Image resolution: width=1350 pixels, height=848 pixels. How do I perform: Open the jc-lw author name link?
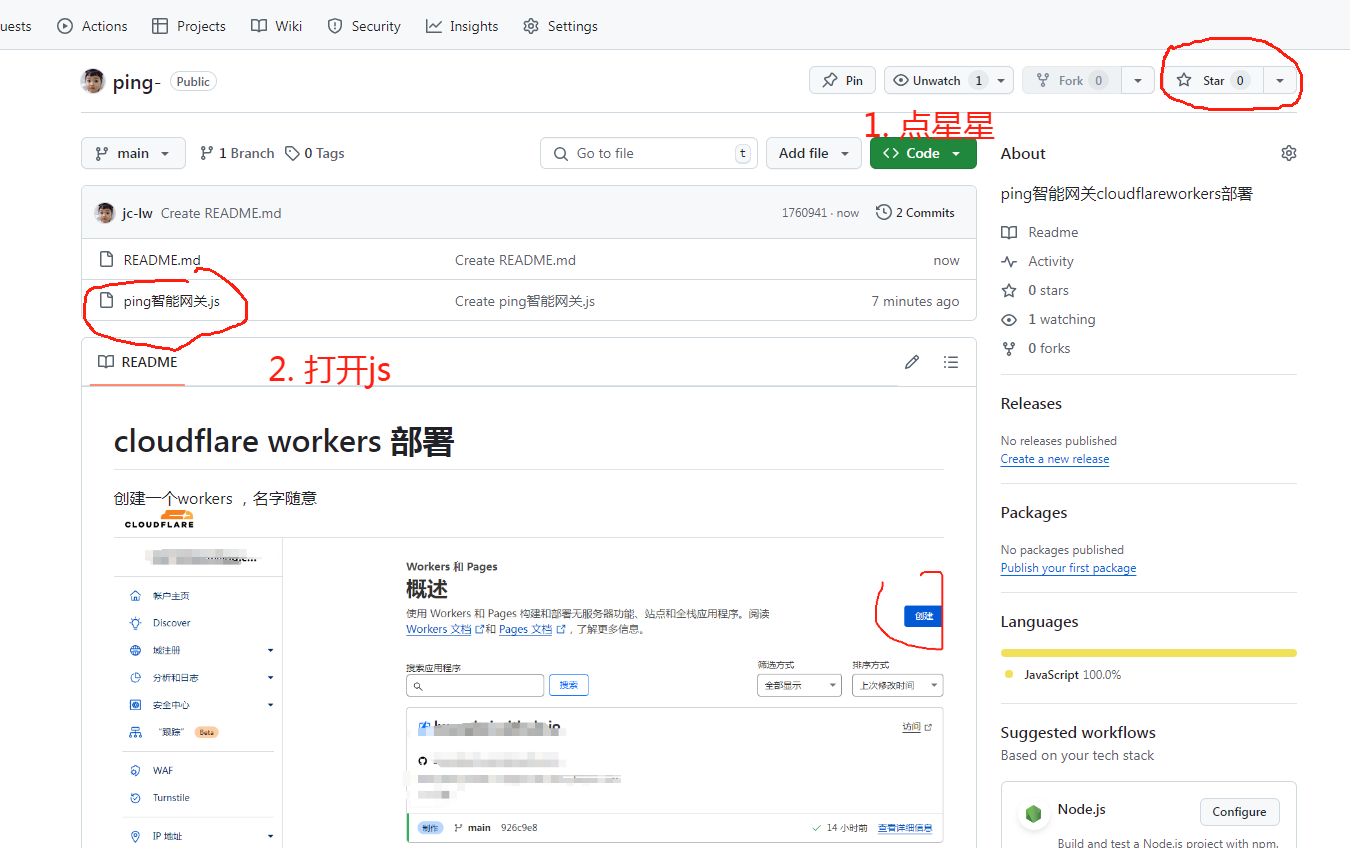pos(137,213)
